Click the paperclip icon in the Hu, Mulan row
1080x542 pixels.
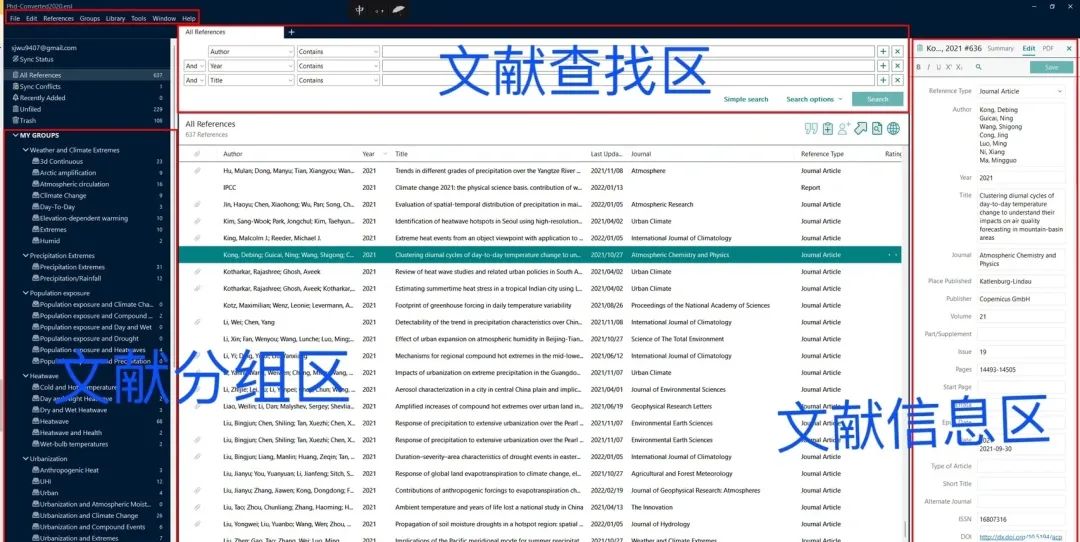point(198,170)
